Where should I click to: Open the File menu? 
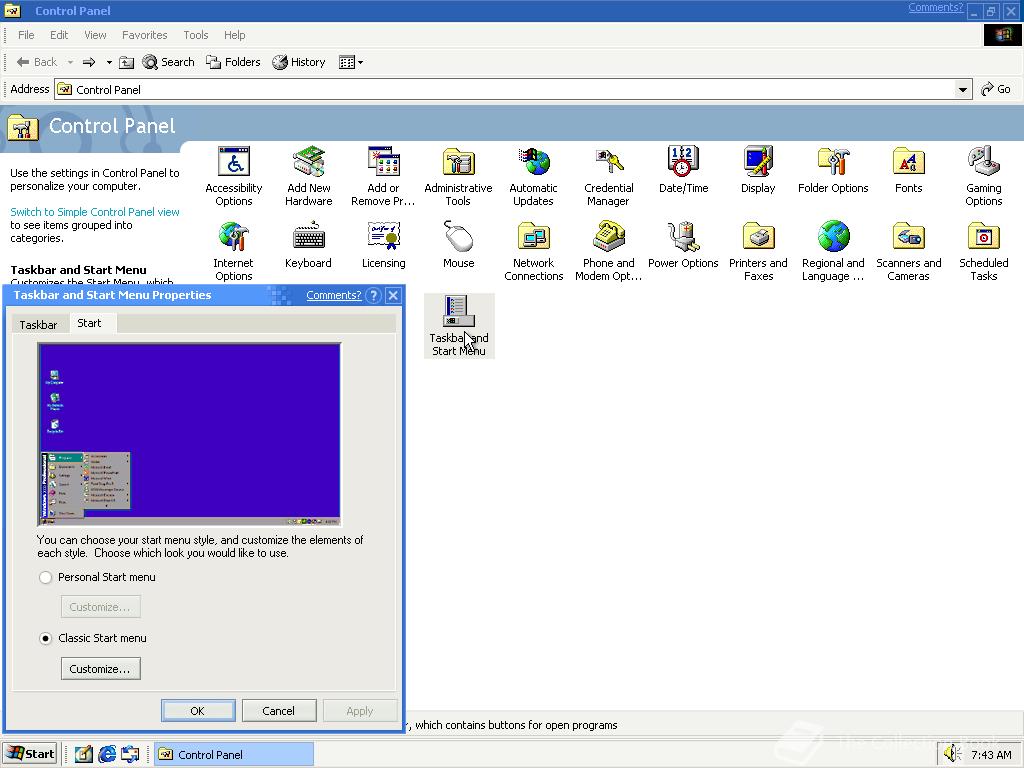point(26,35)
